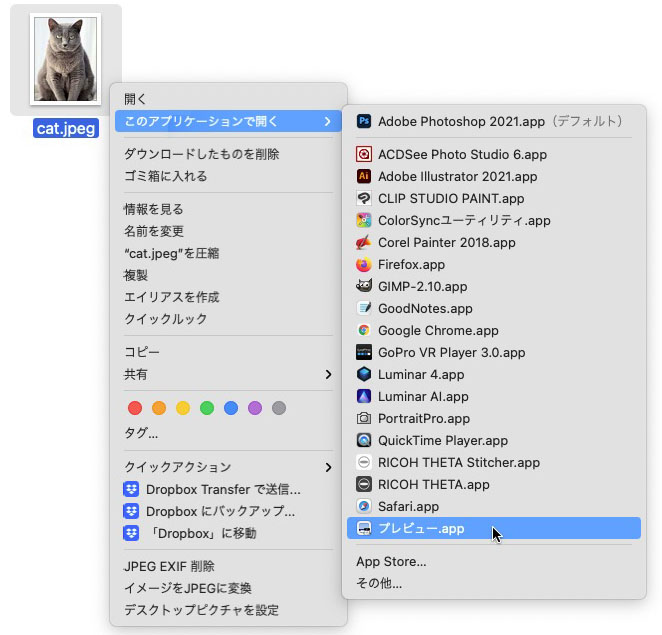
Task: Apply the orange tag color
Action: tap(159, 408)
